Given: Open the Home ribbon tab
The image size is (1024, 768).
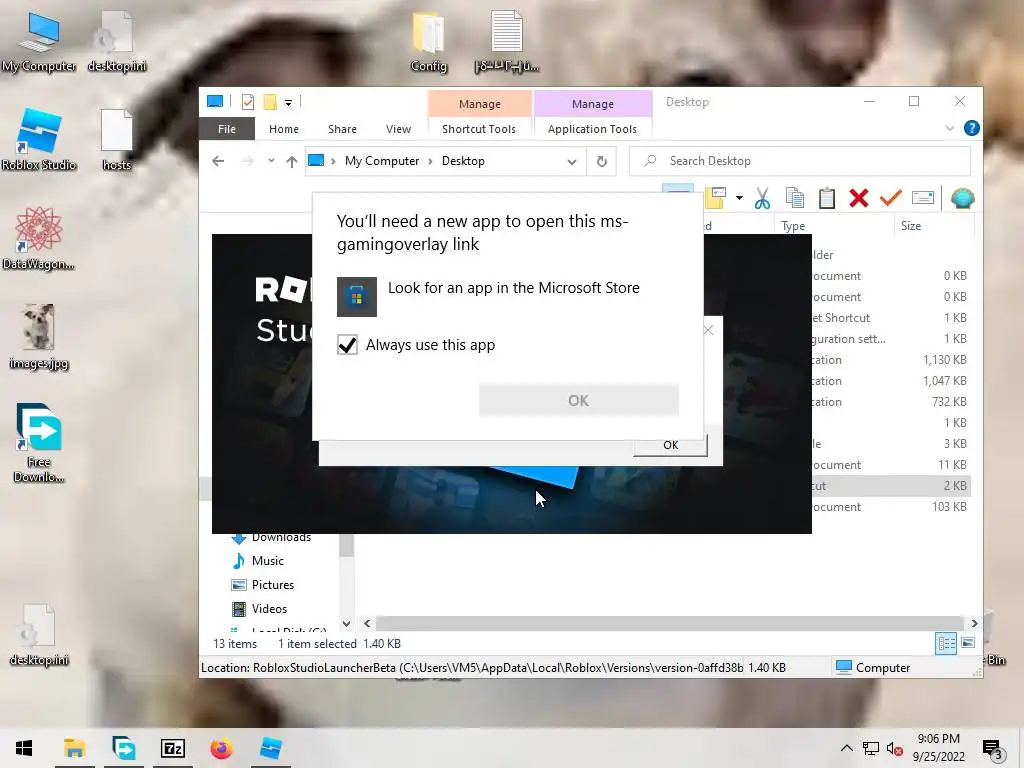Looking at the screenshot, I should coord(283,129).
